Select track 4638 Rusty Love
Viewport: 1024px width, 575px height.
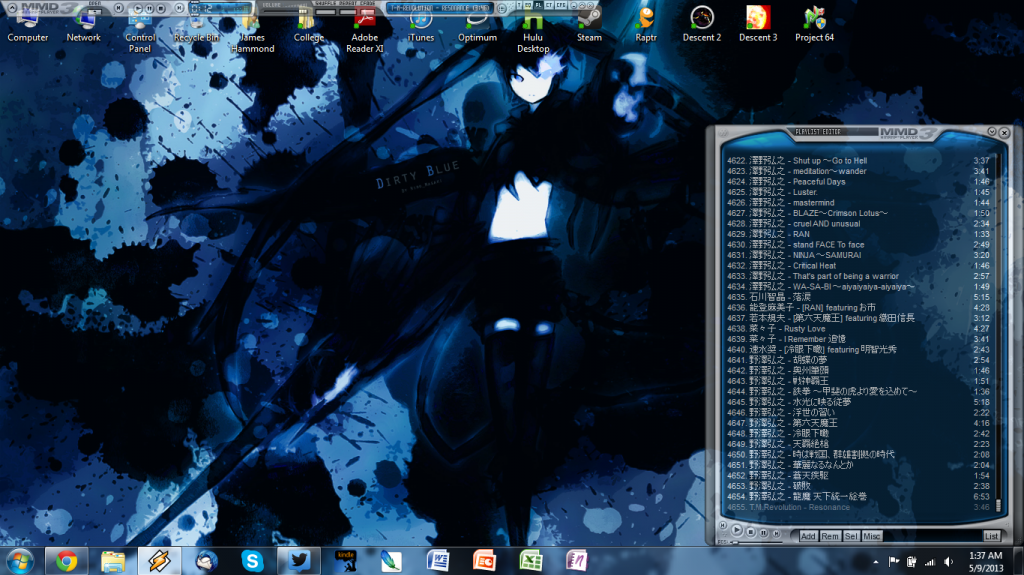pyautogui.click(x=858, y=329)
